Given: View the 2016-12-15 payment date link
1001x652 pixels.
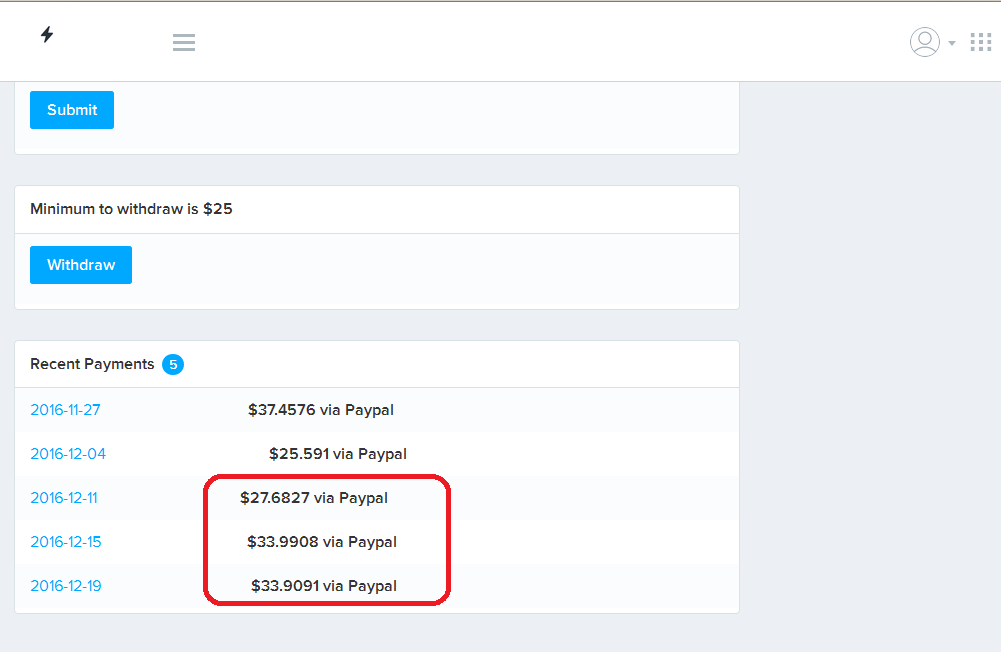Looking at the screenshot, I should coord(66,542).
